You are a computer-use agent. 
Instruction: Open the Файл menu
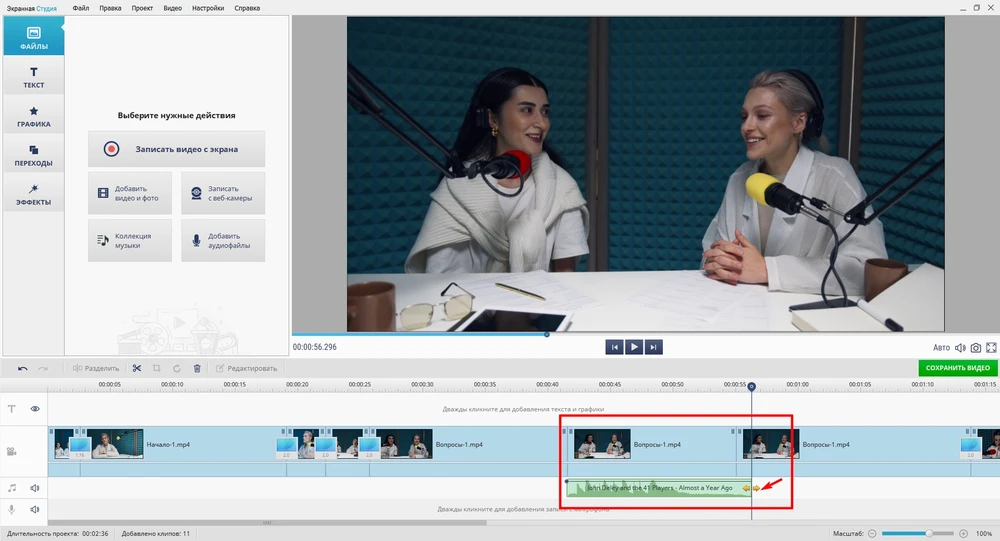coord(81,8)
